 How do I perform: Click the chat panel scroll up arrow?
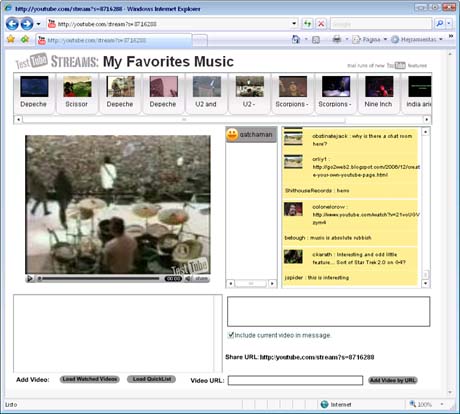click(426, 132)
